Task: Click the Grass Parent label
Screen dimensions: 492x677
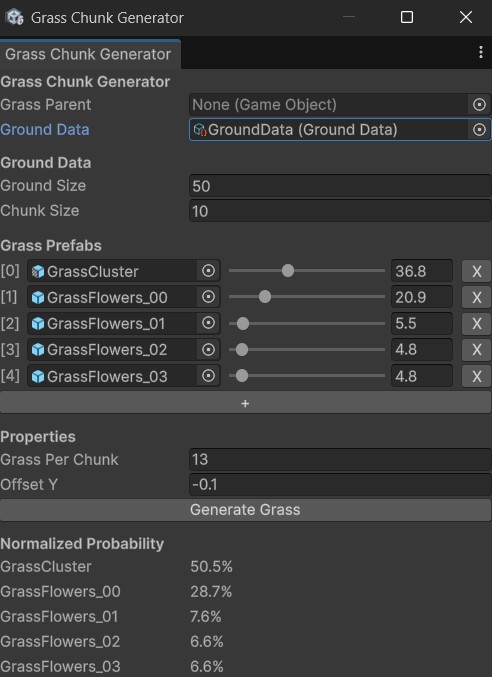Action: (46, 104)
